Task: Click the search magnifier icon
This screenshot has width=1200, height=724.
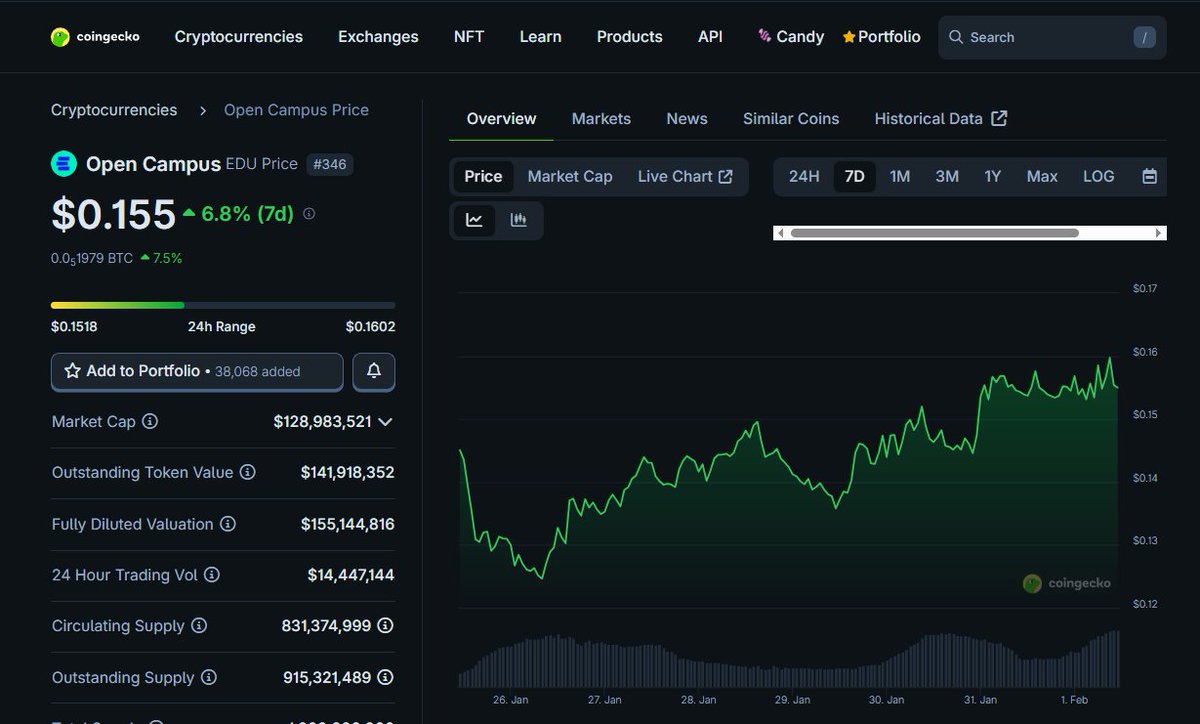Action: (956, 37)
